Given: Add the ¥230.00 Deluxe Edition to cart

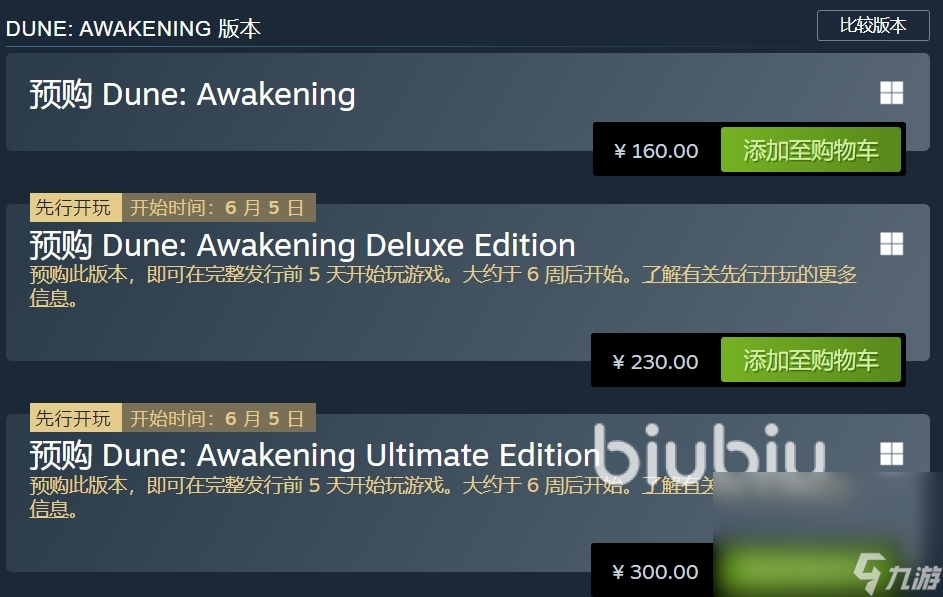Looking at the screenshot, I should pos(811,360).
